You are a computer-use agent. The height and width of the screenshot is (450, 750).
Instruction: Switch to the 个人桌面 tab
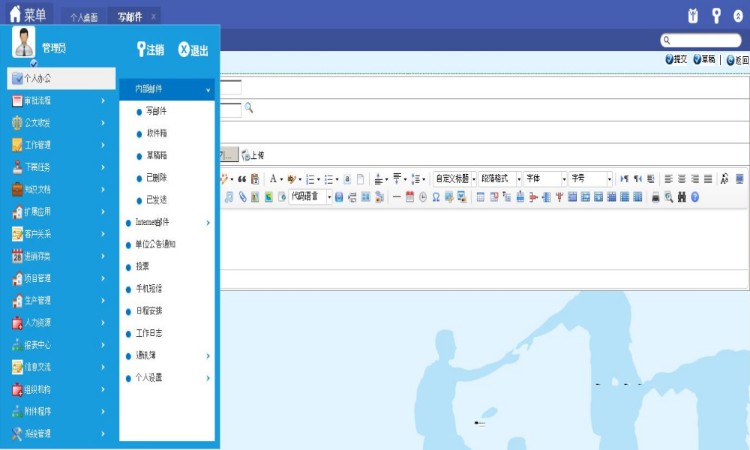click(x=83, y=17)
